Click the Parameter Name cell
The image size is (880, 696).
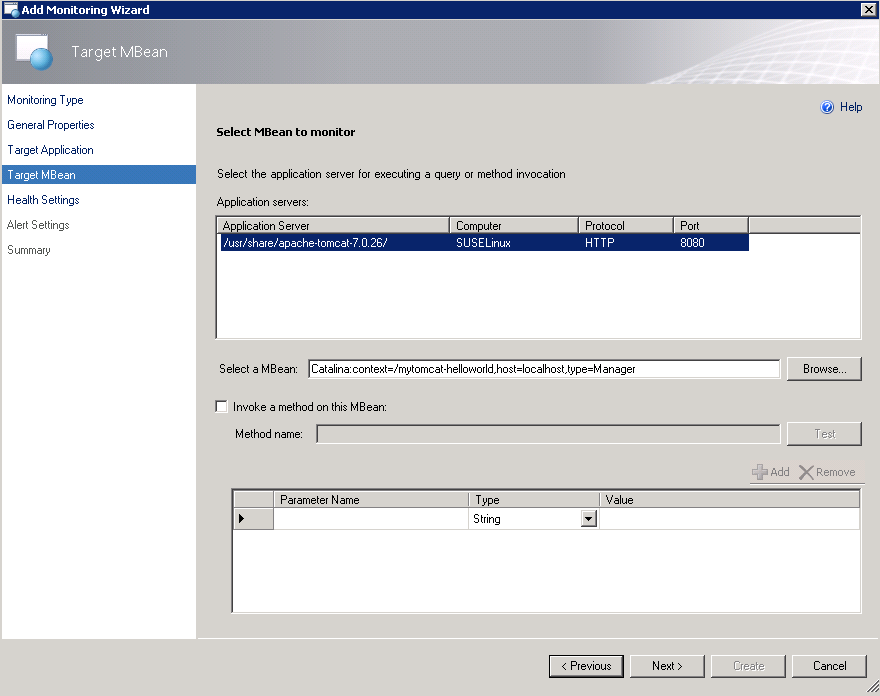(x=371, y=519)
